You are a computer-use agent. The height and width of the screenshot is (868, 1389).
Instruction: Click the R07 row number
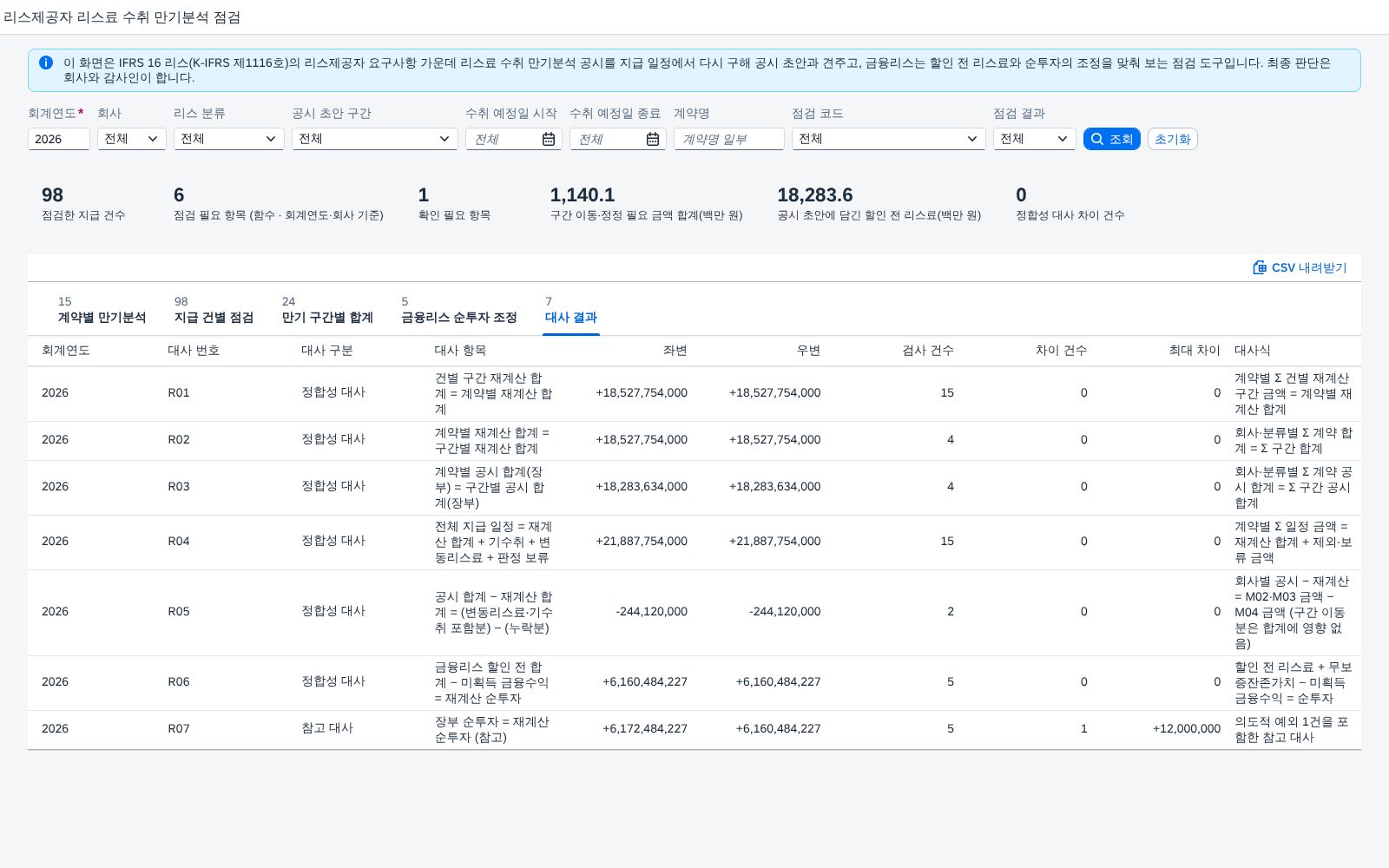click(179, 729)
